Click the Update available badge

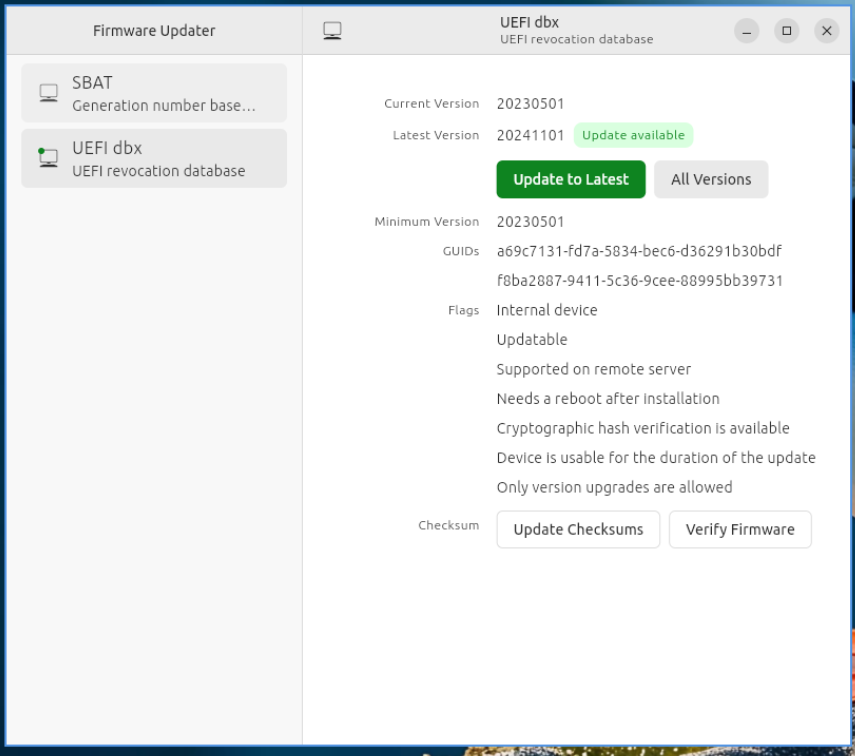tap(633, 136)
